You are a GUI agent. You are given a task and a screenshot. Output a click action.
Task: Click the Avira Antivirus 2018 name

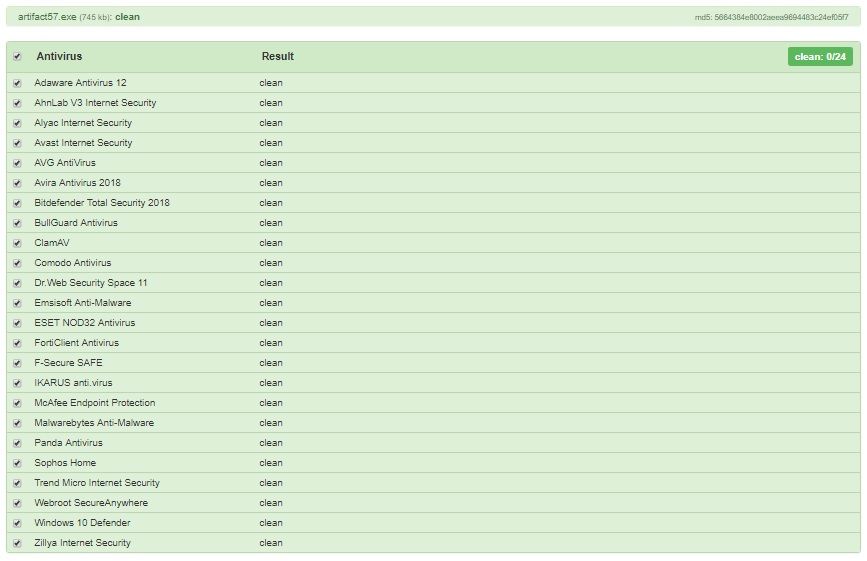click(x=77, y=182)
